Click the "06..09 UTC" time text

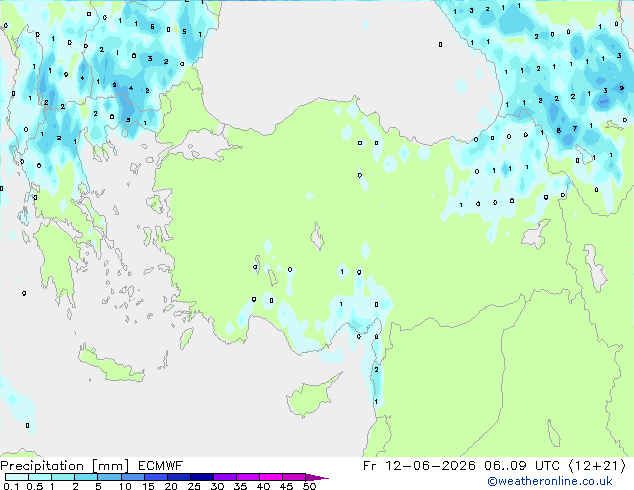coord(522,466)
